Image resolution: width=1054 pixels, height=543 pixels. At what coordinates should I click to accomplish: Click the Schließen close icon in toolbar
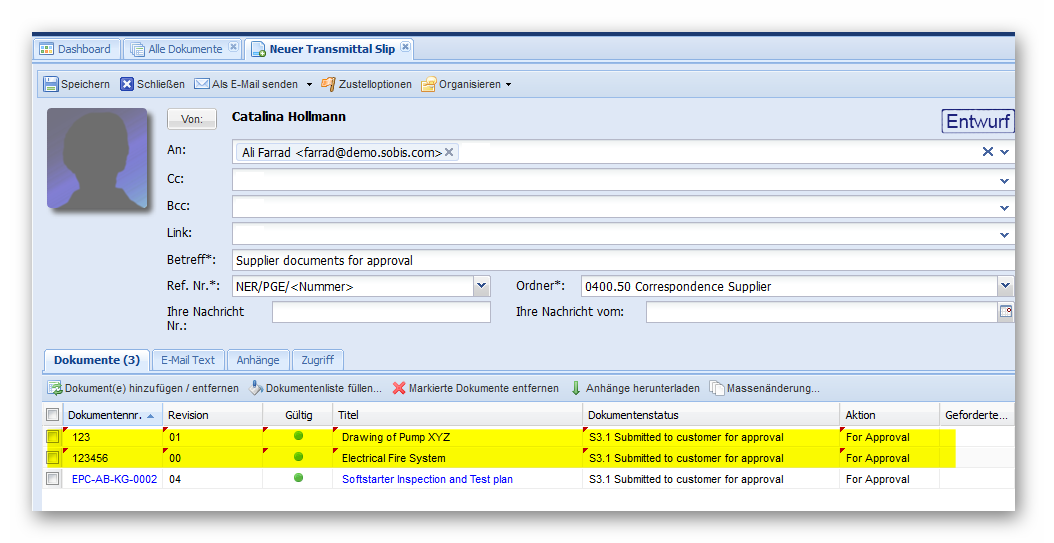(x=127, y=84)
